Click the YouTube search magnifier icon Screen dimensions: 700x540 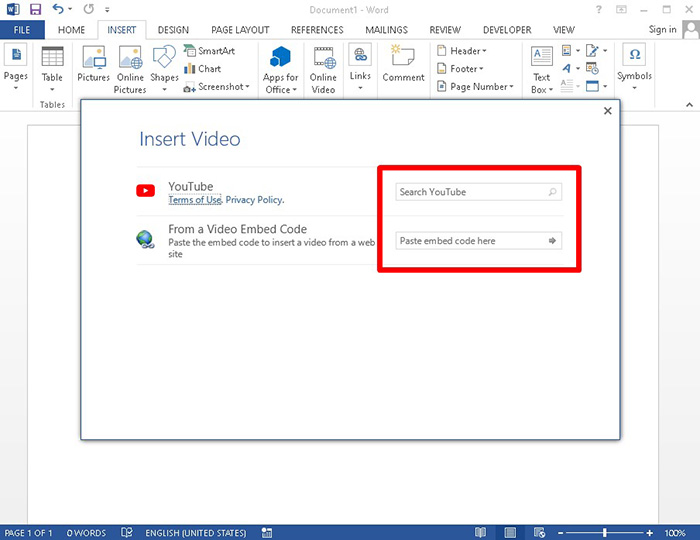click(x=552, y=192)
